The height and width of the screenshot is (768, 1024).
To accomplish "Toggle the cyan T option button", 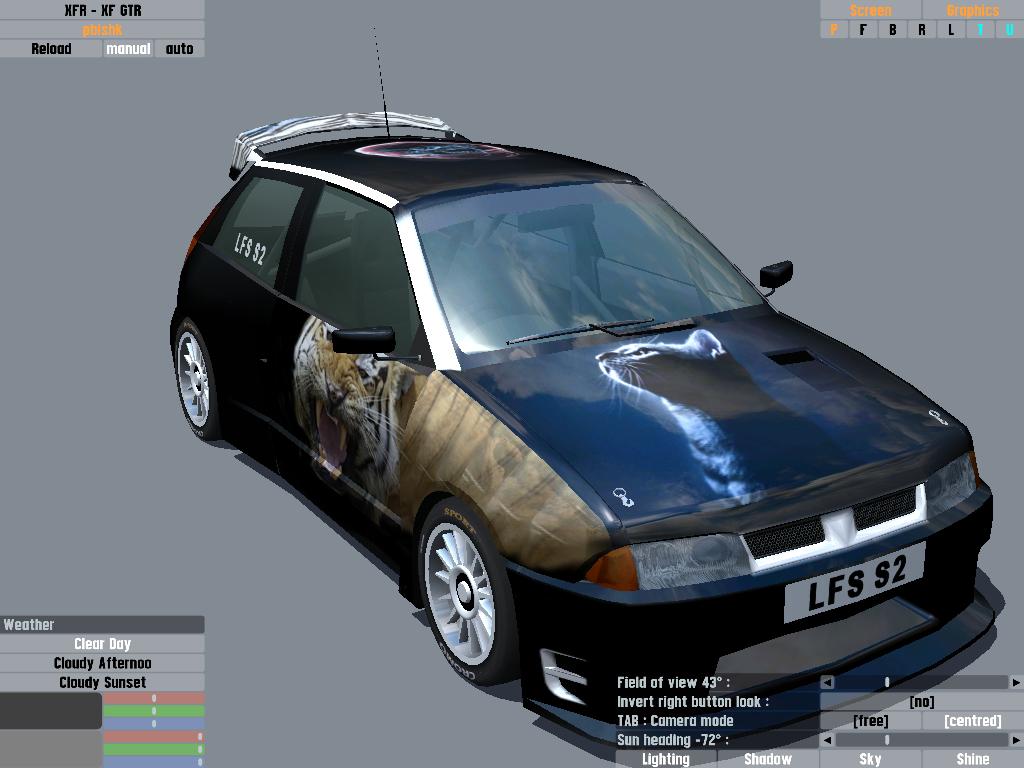I will (x=981, y=29).
